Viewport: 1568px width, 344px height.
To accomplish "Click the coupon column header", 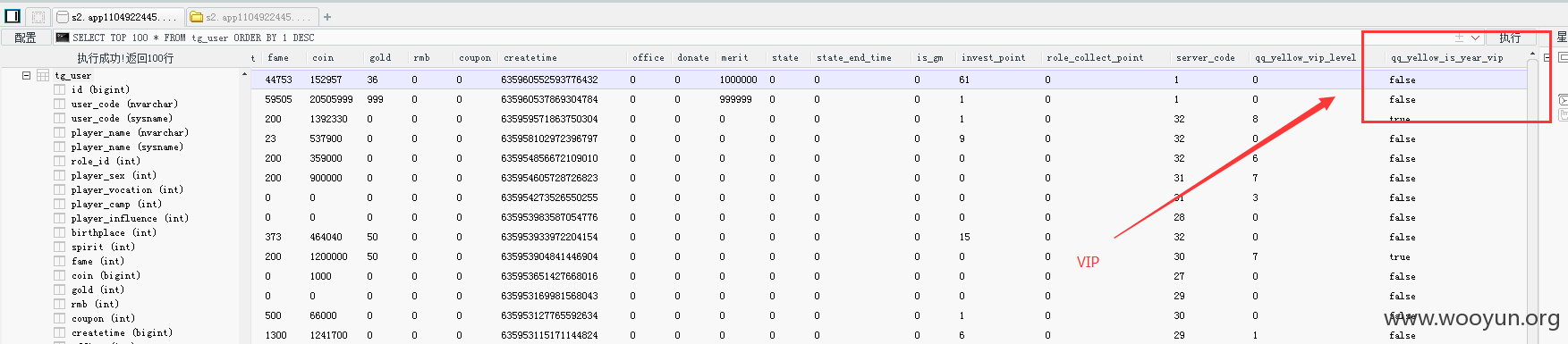I will (475, 57).
